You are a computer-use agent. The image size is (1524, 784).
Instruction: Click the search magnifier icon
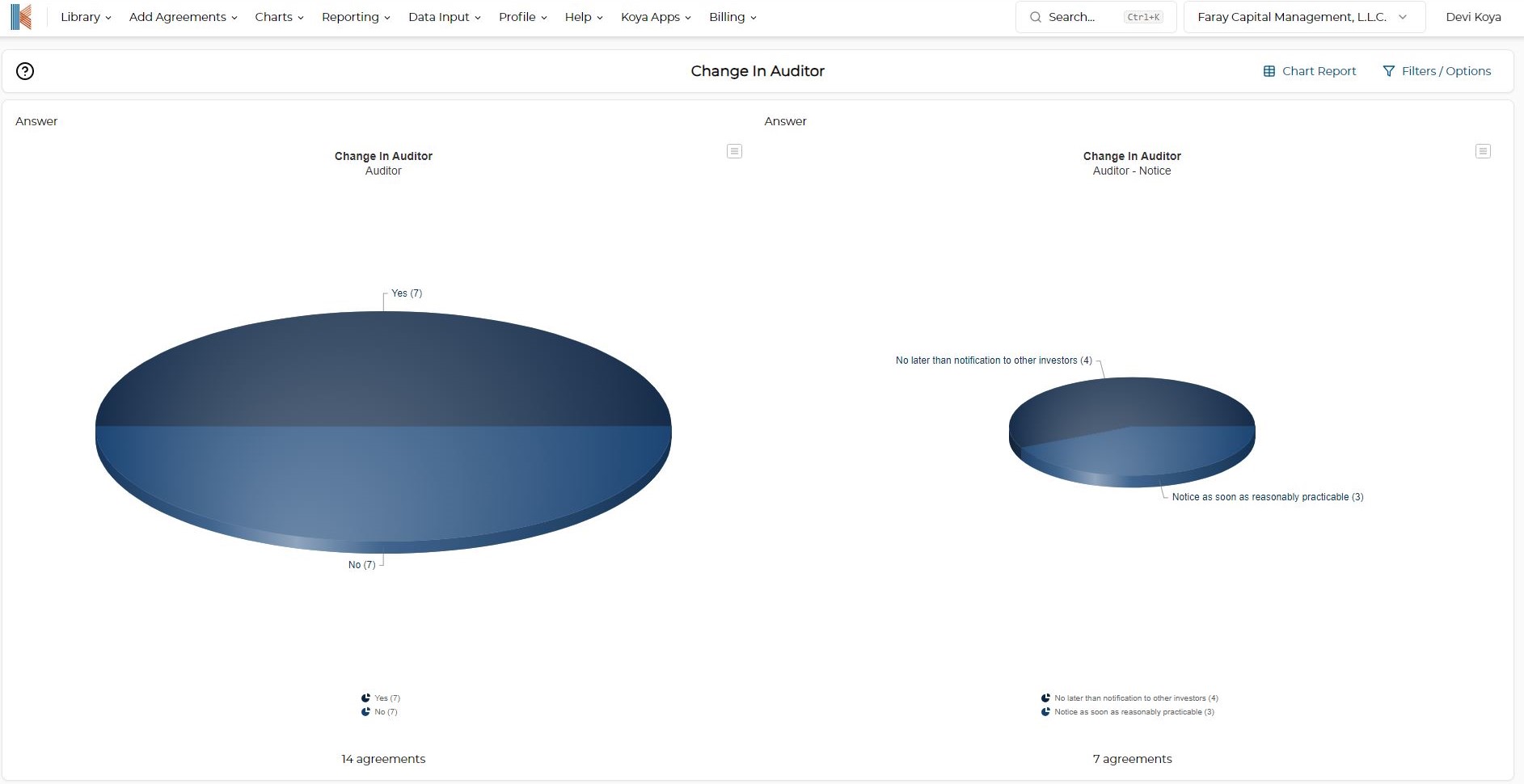(1036, 17)
